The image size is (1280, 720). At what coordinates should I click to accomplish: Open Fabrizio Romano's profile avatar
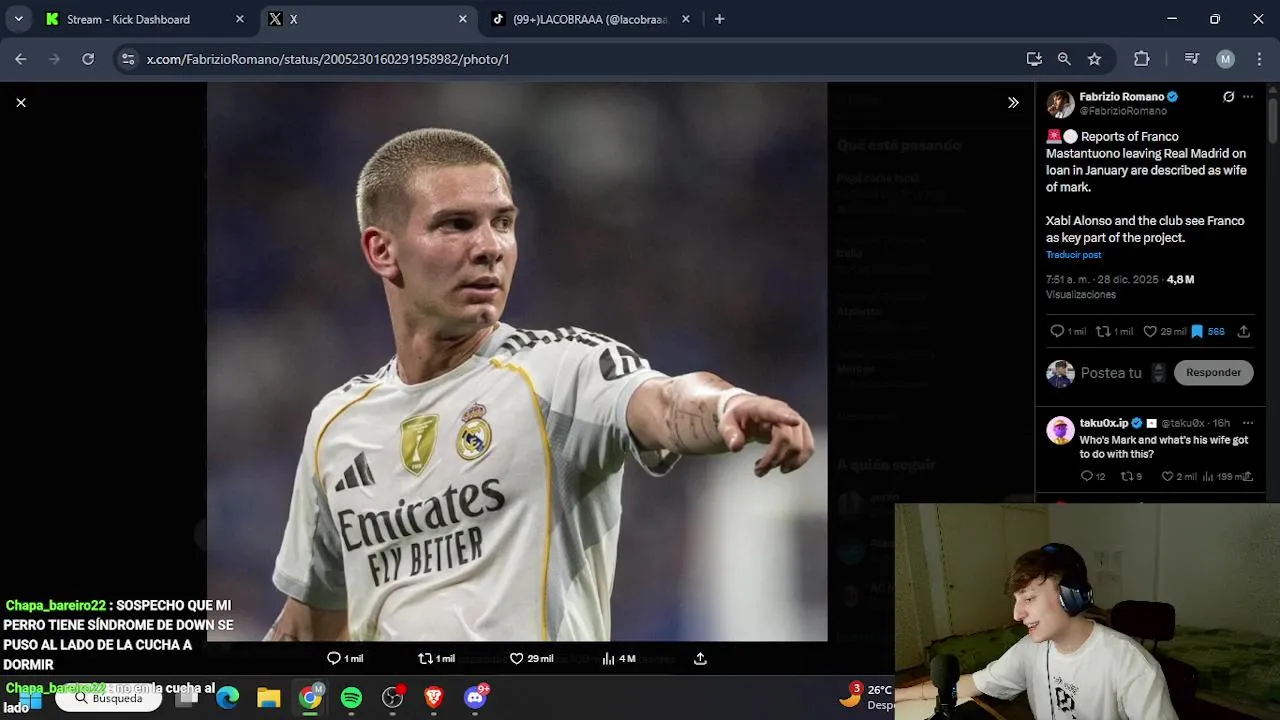tap(1060, 104)
